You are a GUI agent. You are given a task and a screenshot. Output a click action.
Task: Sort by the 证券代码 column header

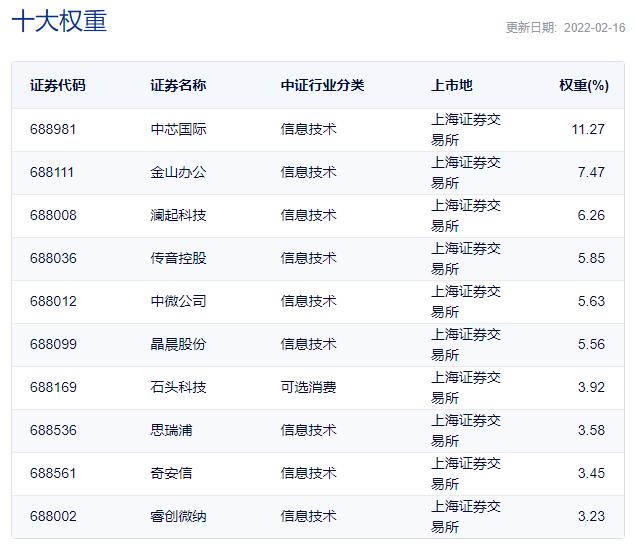pos(58,86)
